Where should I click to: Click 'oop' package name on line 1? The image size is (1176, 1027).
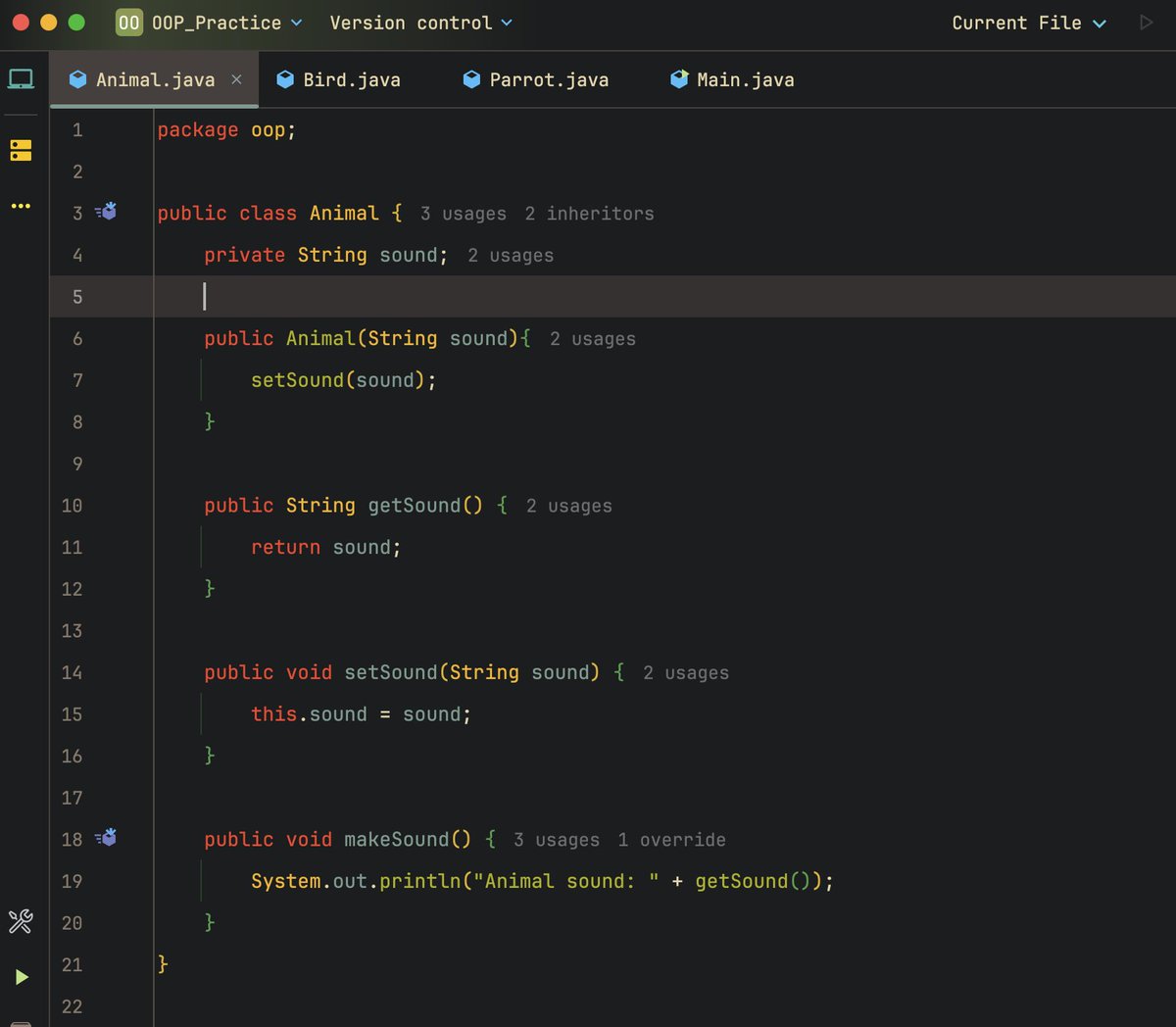click(x=268, y=130)
